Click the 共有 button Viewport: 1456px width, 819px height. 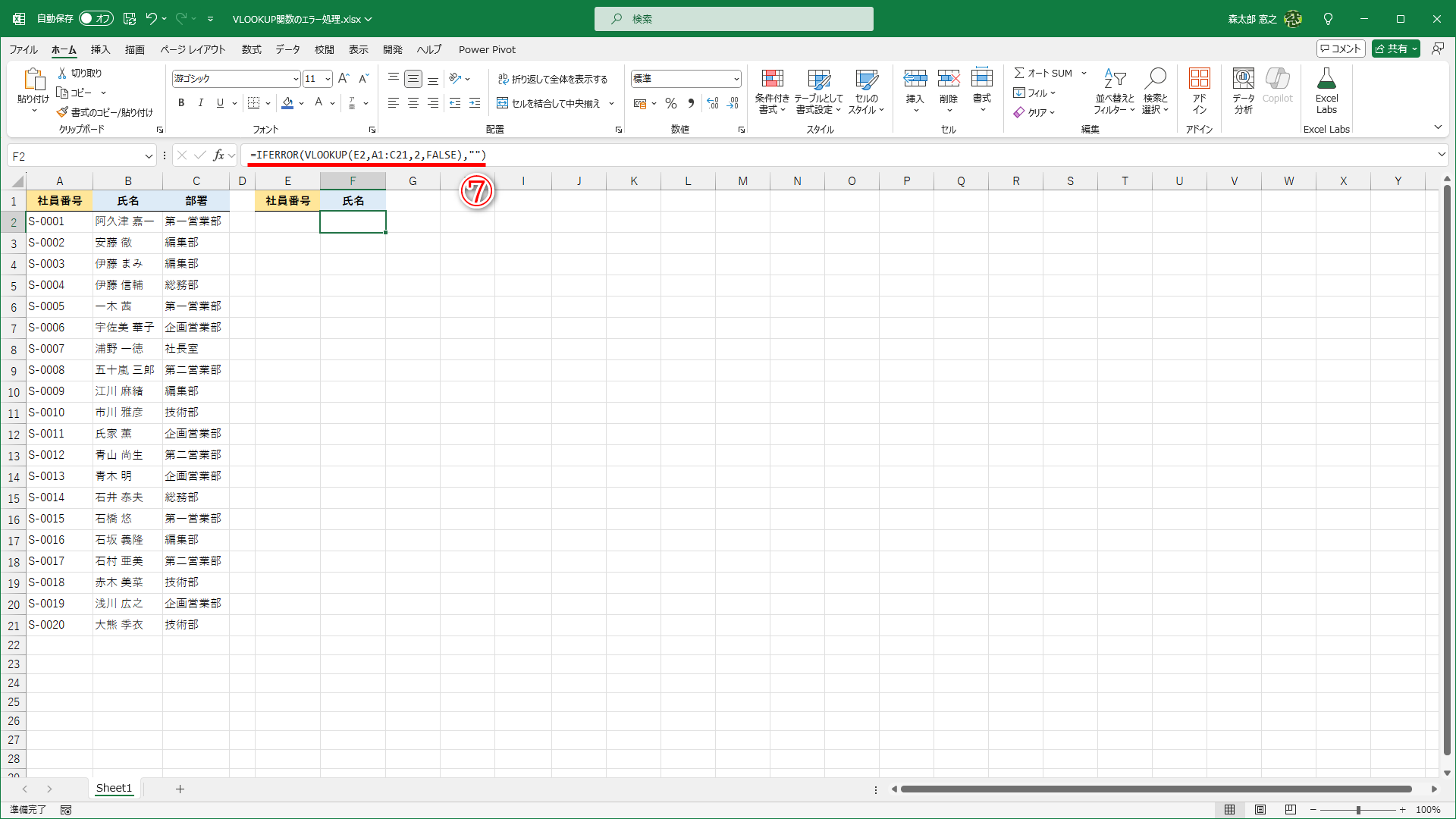(x=1395, y=48)
